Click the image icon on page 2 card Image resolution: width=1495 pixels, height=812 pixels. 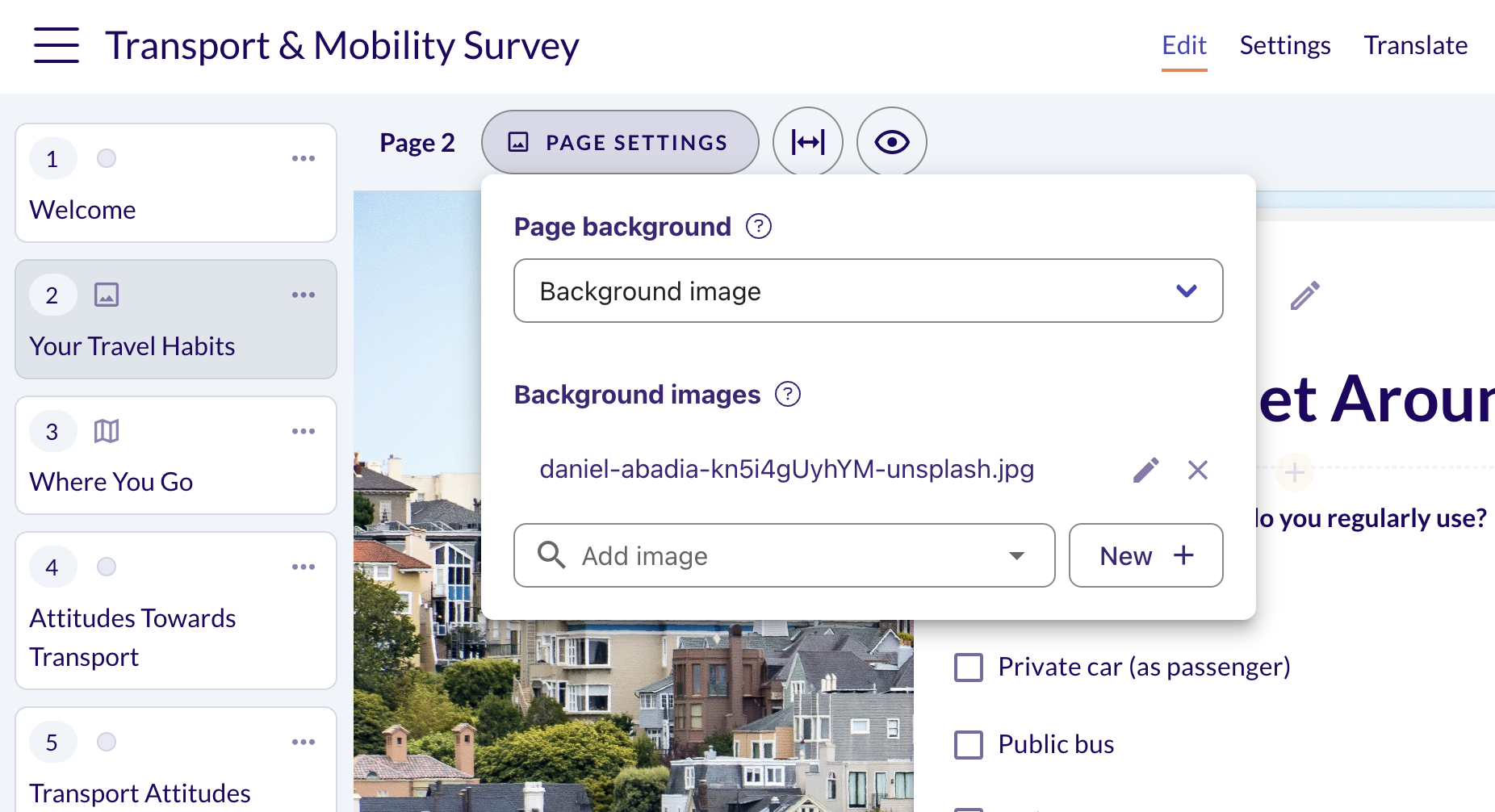point(107,295)
